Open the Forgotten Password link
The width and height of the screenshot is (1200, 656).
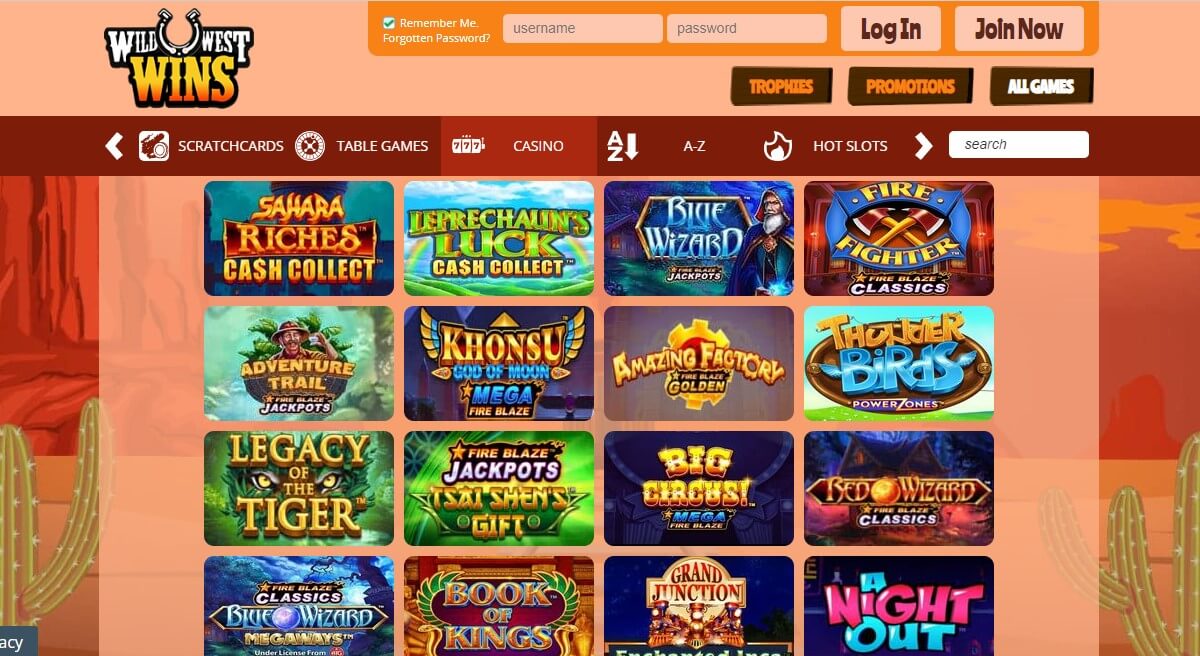click(436, 38)
